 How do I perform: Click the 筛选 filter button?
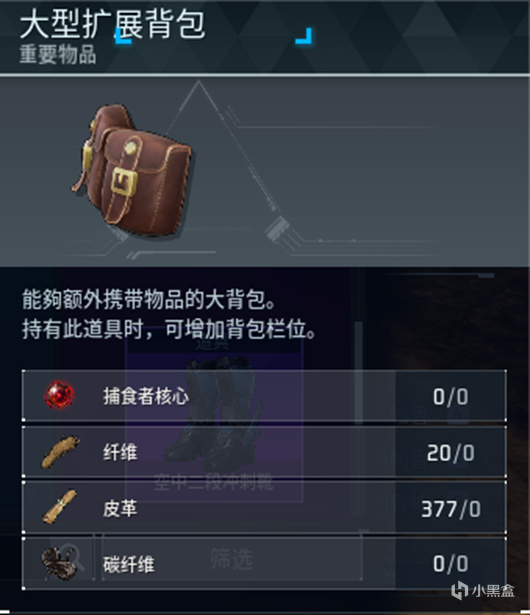coord(231,557)
